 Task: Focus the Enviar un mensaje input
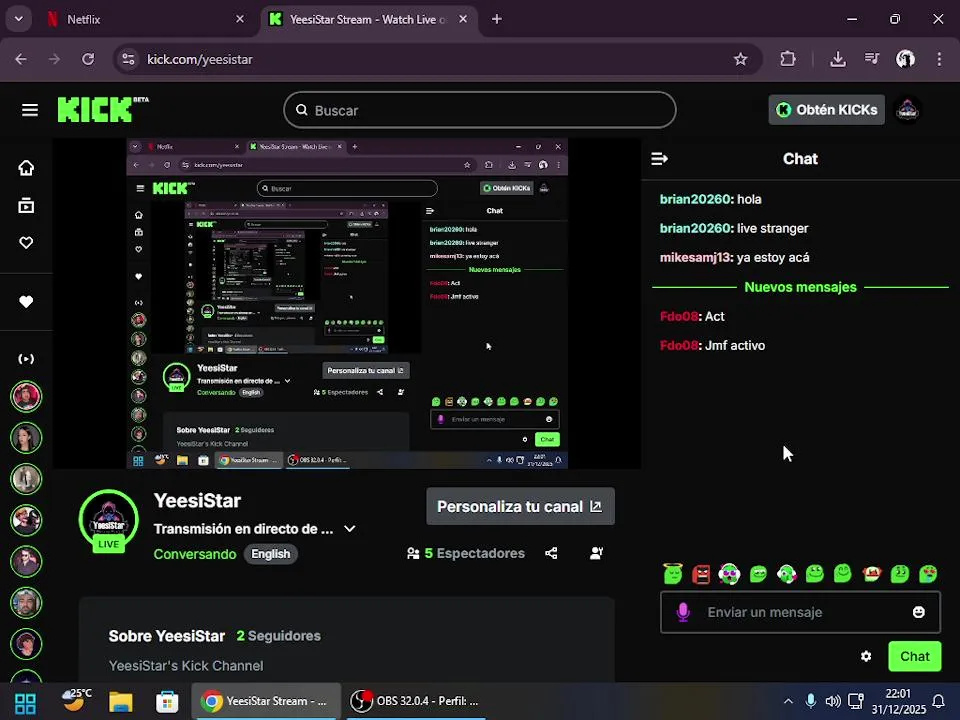tap(800, 612)
